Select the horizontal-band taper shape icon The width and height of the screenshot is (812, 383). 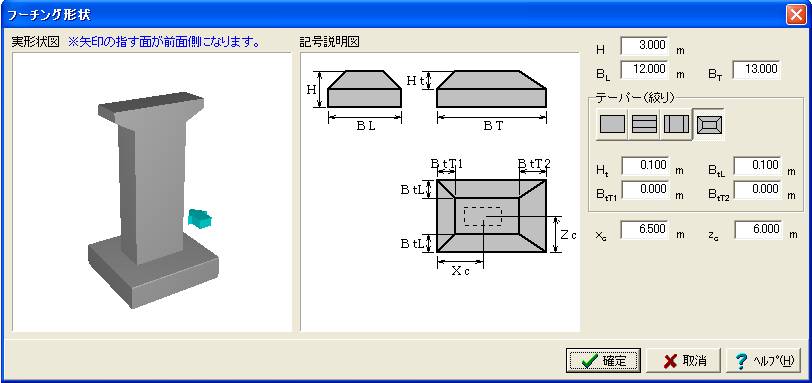click(644, 124)
